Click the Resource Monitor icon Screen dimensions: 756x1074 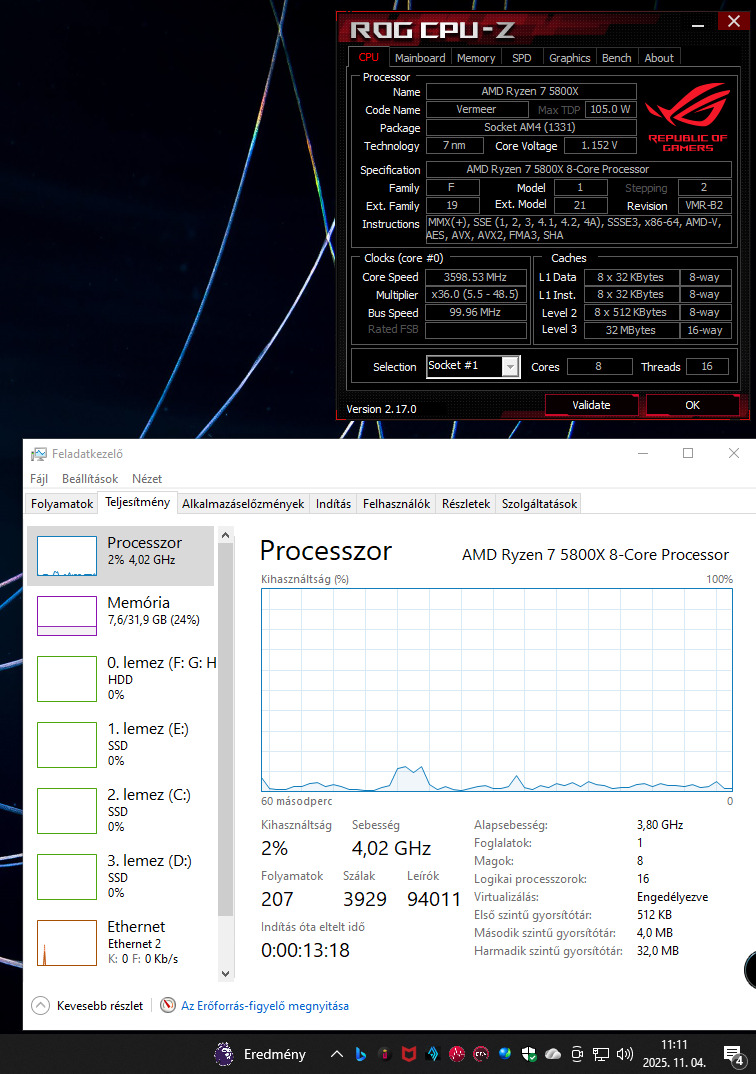click(168, 1005)
